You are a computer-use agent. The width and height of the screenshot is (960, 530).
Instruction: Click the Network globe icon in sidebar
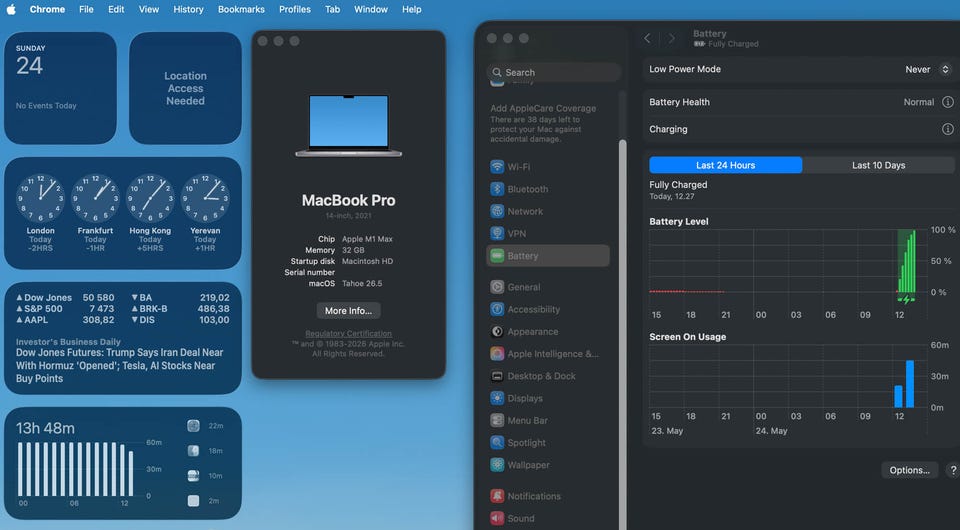[x=497, y=211]
